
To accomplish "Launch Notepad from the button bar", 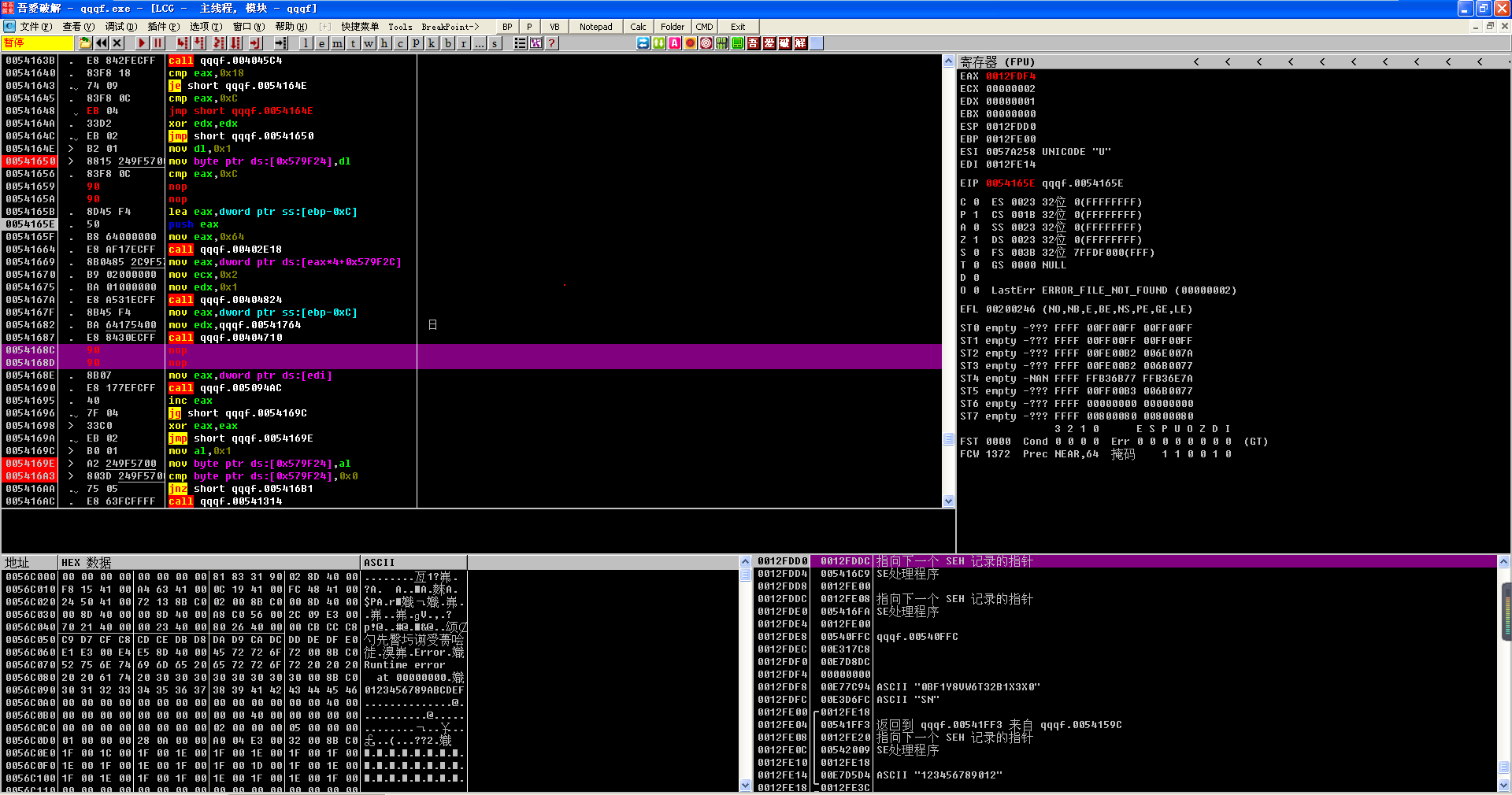I will 596,27.
